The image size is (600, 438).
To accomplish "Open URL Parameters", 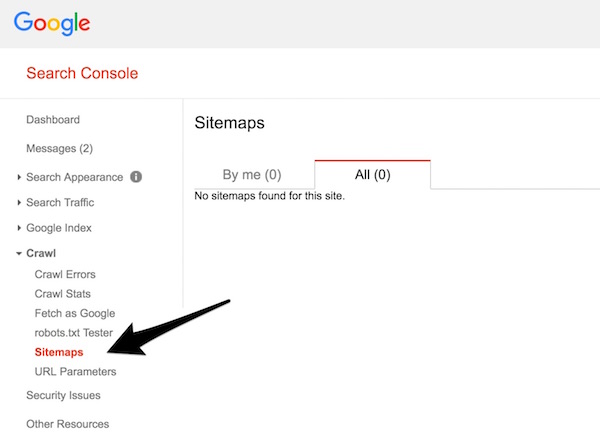I will coord(75,372).
